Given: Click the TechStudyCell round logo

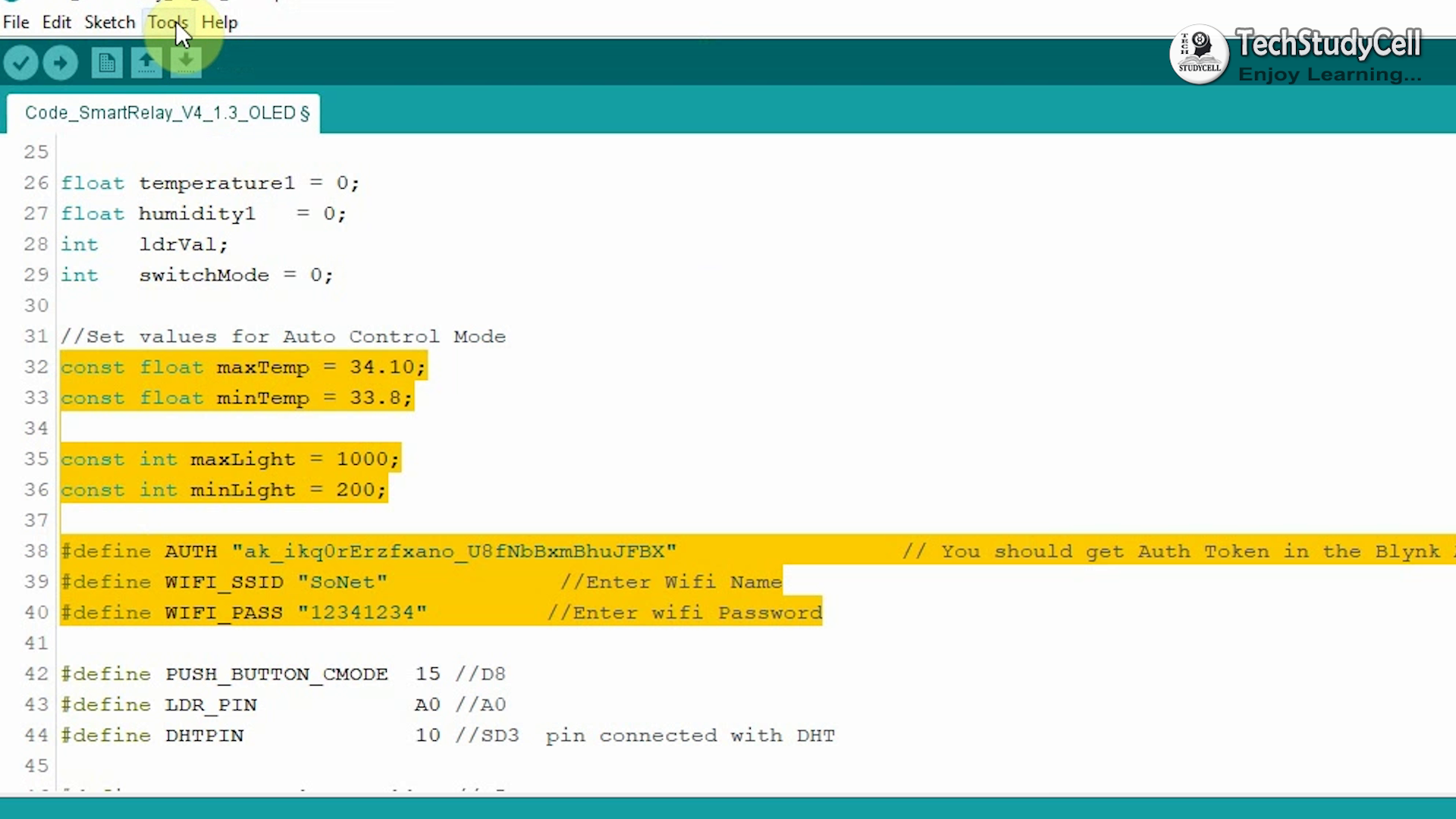Looking at the screenshot, I should coord(1199,53).
